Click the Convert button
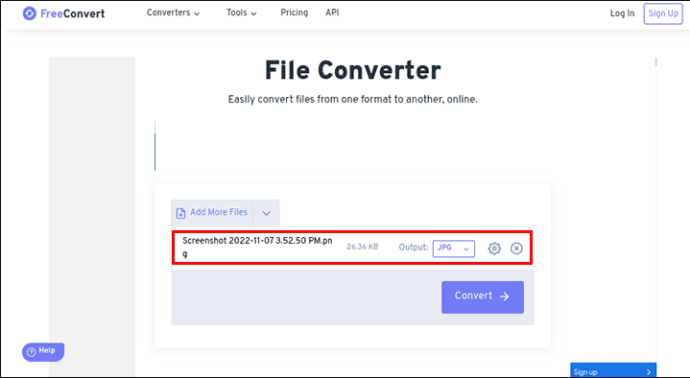The image size is (690, 378). (482, 297)
